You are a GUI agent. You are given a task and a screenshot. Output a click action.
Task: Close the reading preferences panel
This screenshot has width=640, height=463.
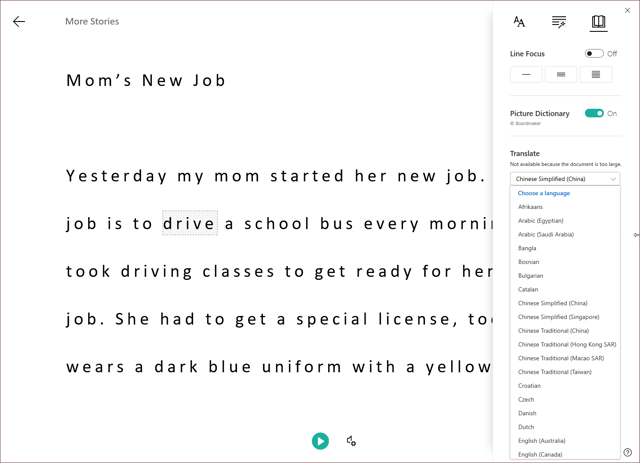(627, 11)
